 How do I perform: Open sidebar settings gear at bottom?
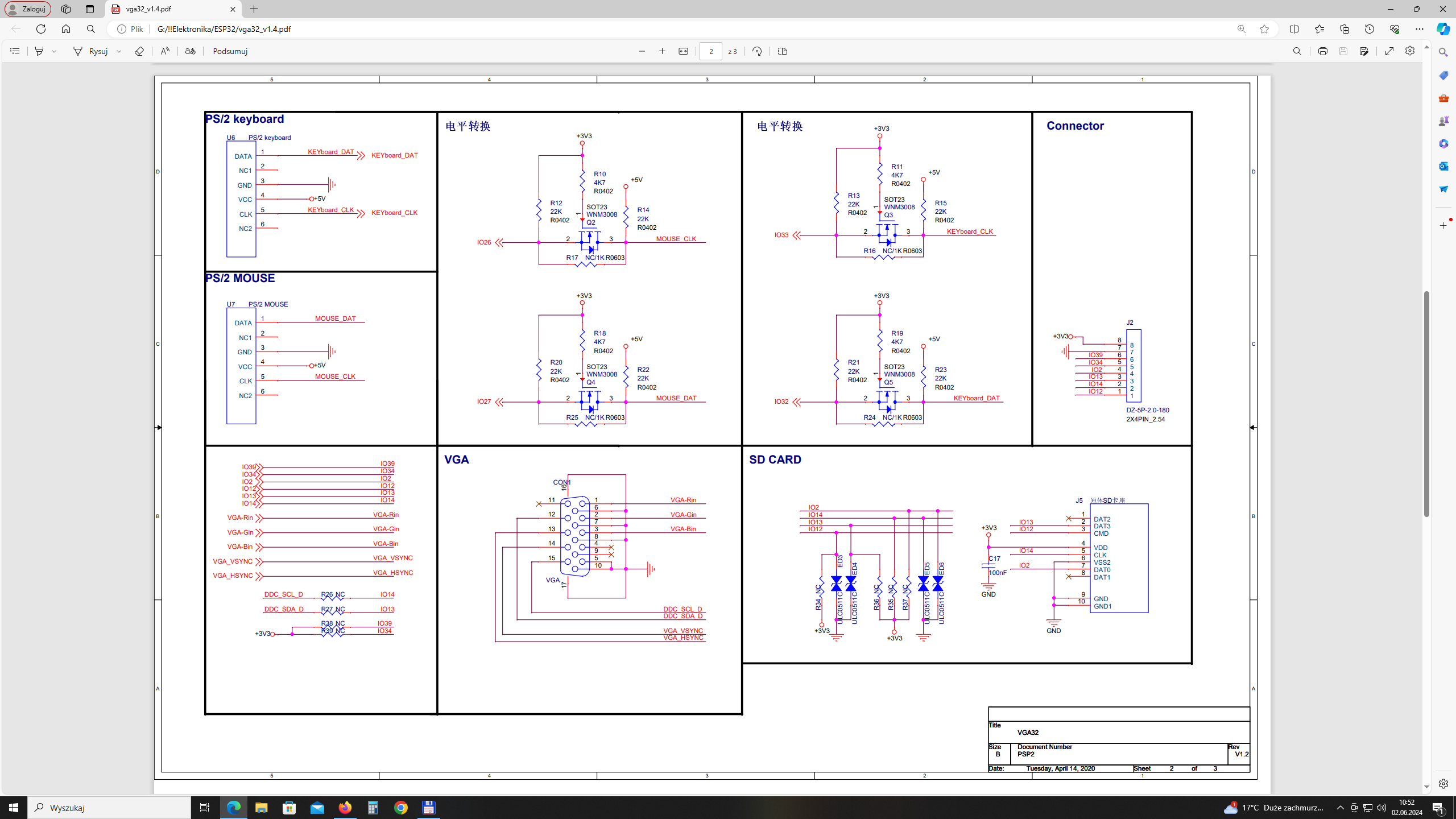pos(1443,784)
